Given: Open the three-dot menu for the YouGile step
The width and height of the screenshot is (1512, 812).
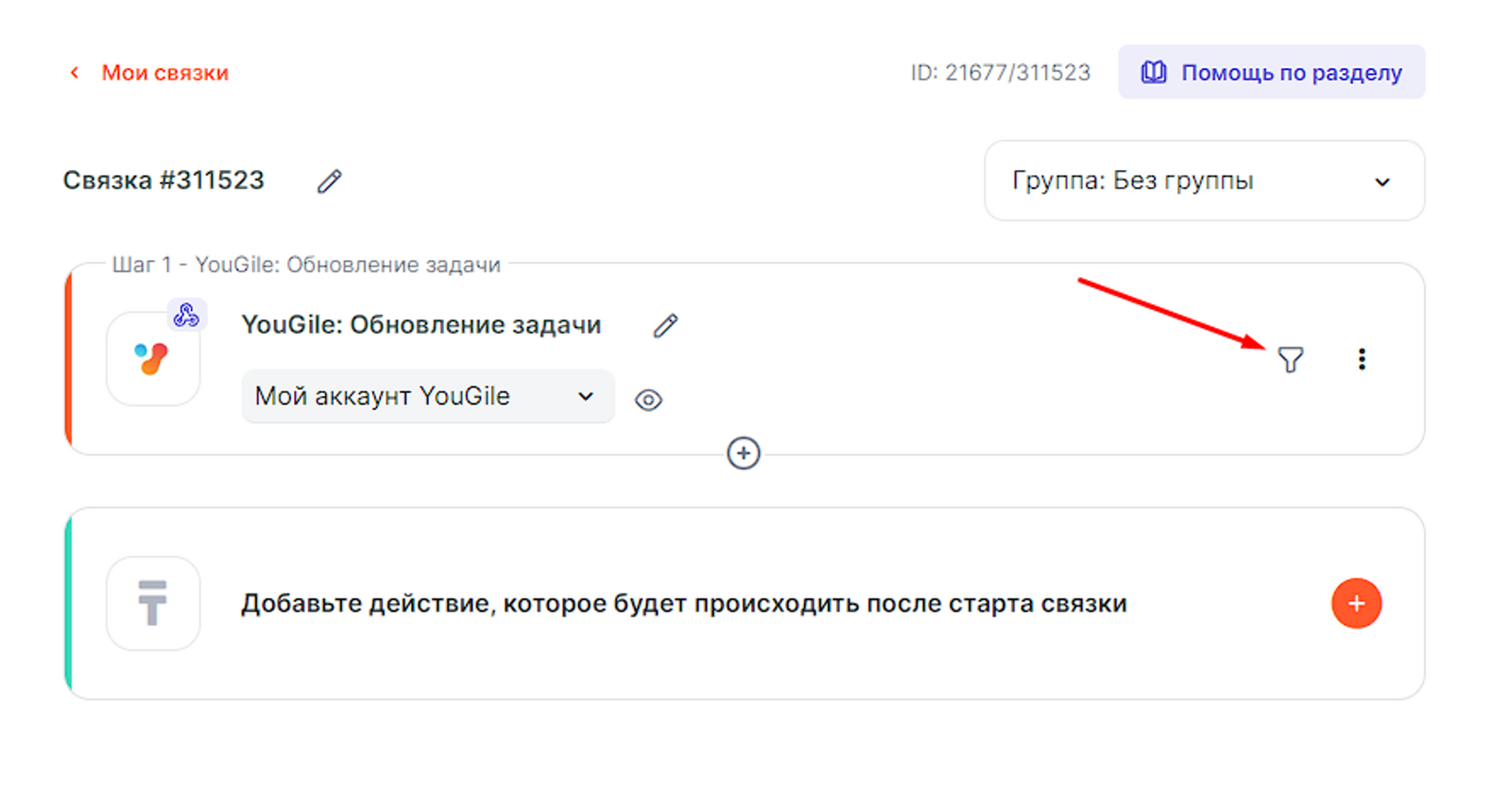Looking at the screenshot, I should pos(1361,359).
